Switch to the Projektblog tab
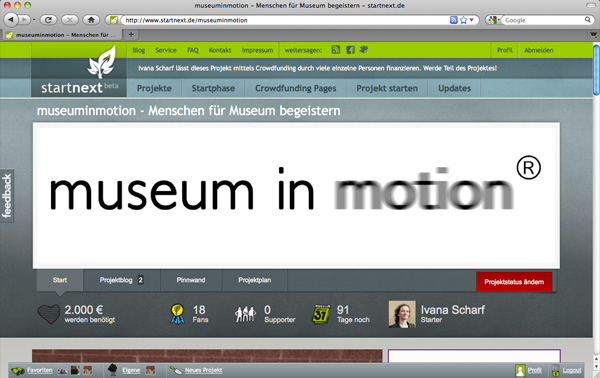600x378 pixels. (x=121, y=280)
